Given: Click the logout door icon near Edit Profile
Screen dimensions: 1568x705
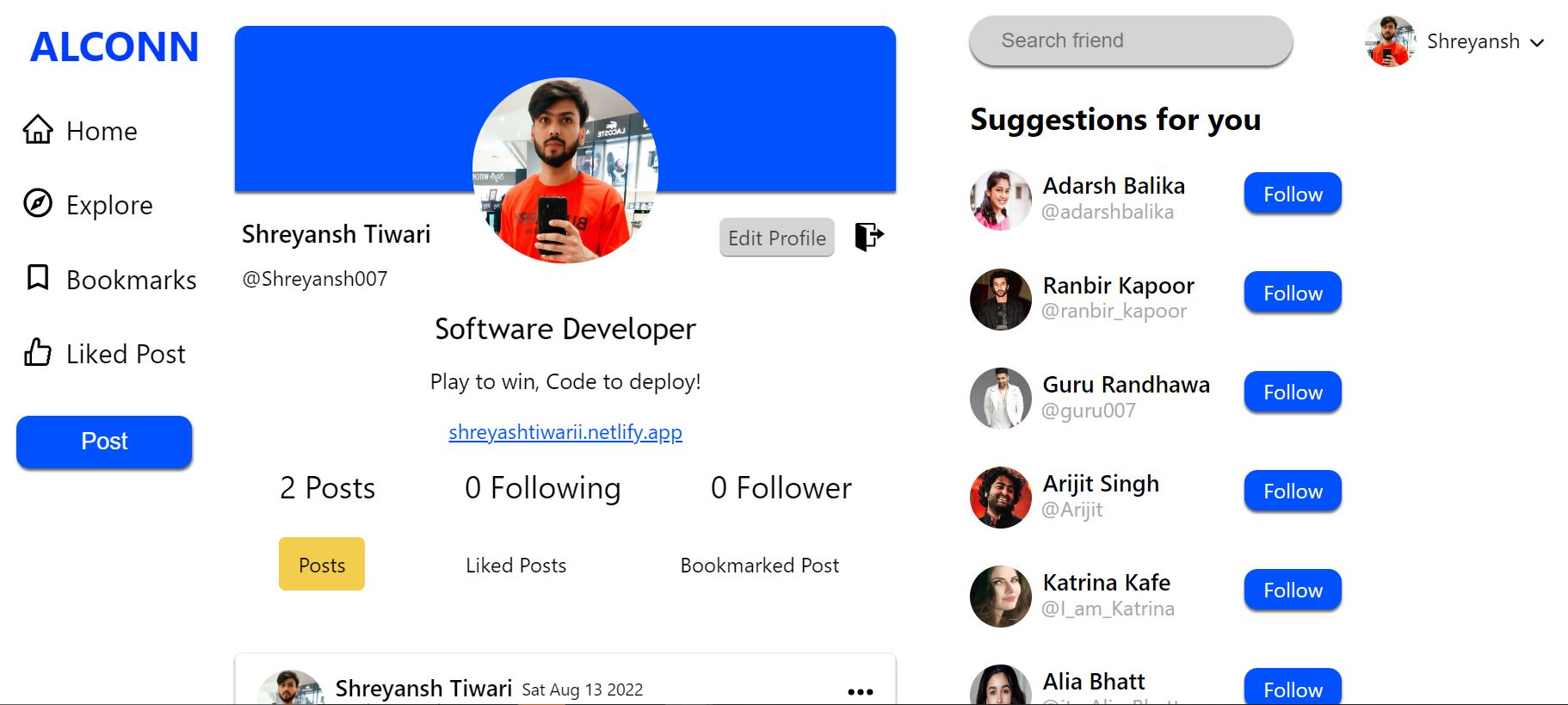Looking at the screenshot, I should (x=868, y=237).
